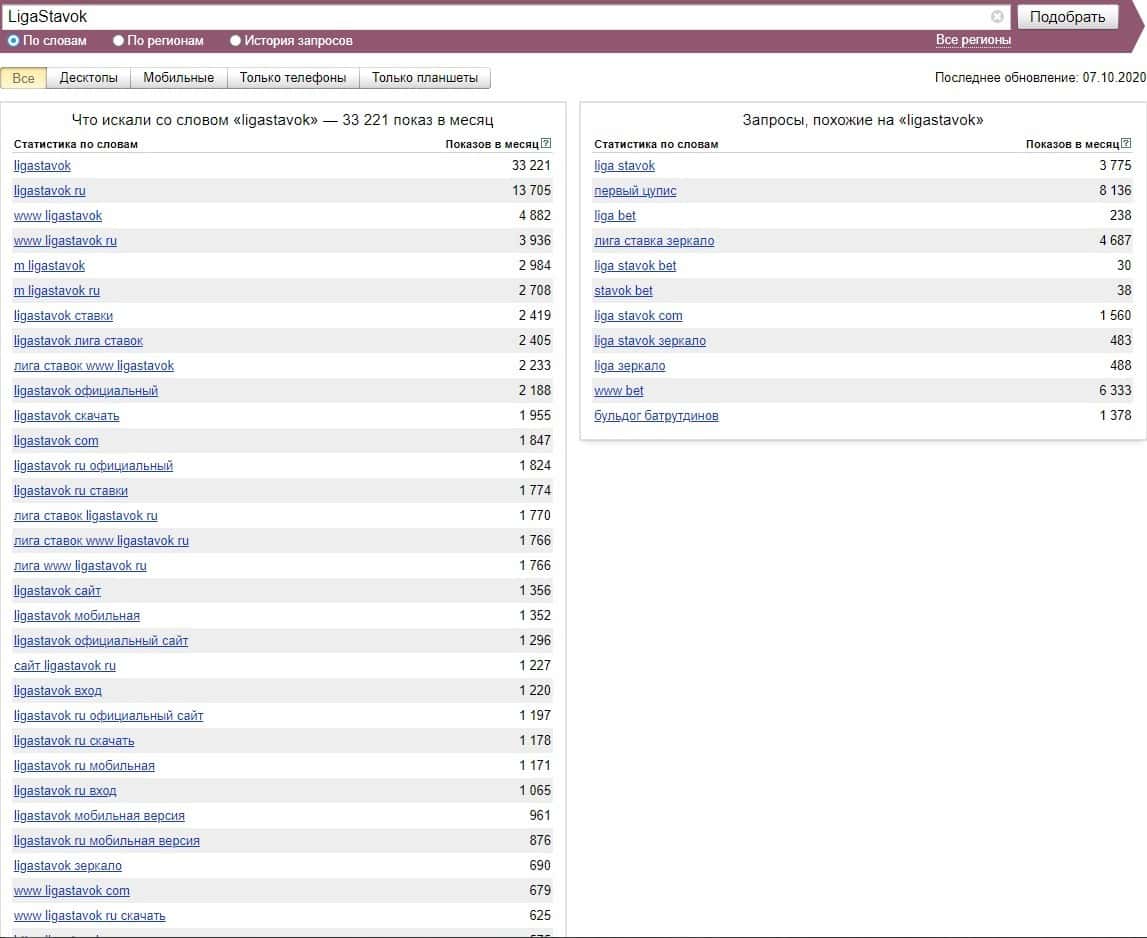Open the 'Все регионы' region selector
The height and width of the screenshot is (938, 1147).
click(x=973, y=40)
